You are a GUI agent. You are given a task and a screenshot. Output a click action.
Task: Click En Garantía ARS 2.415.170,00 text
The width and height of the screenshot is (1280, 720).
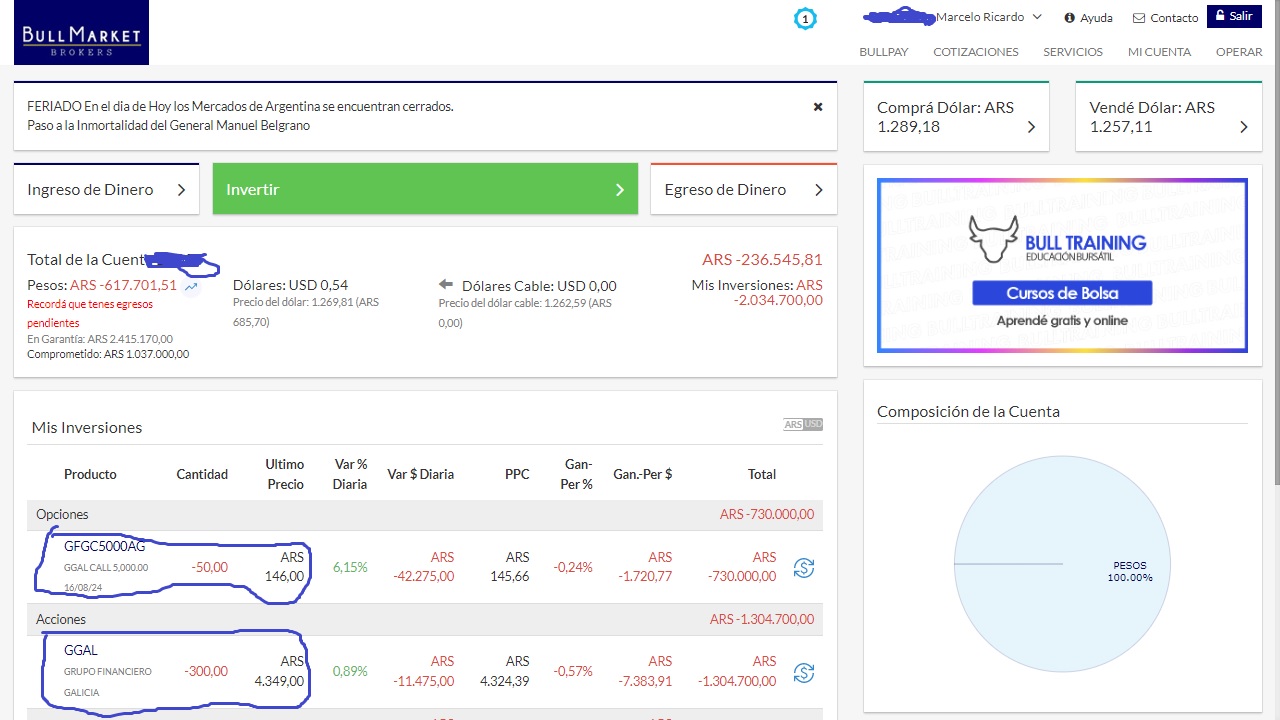coord(100,339)
